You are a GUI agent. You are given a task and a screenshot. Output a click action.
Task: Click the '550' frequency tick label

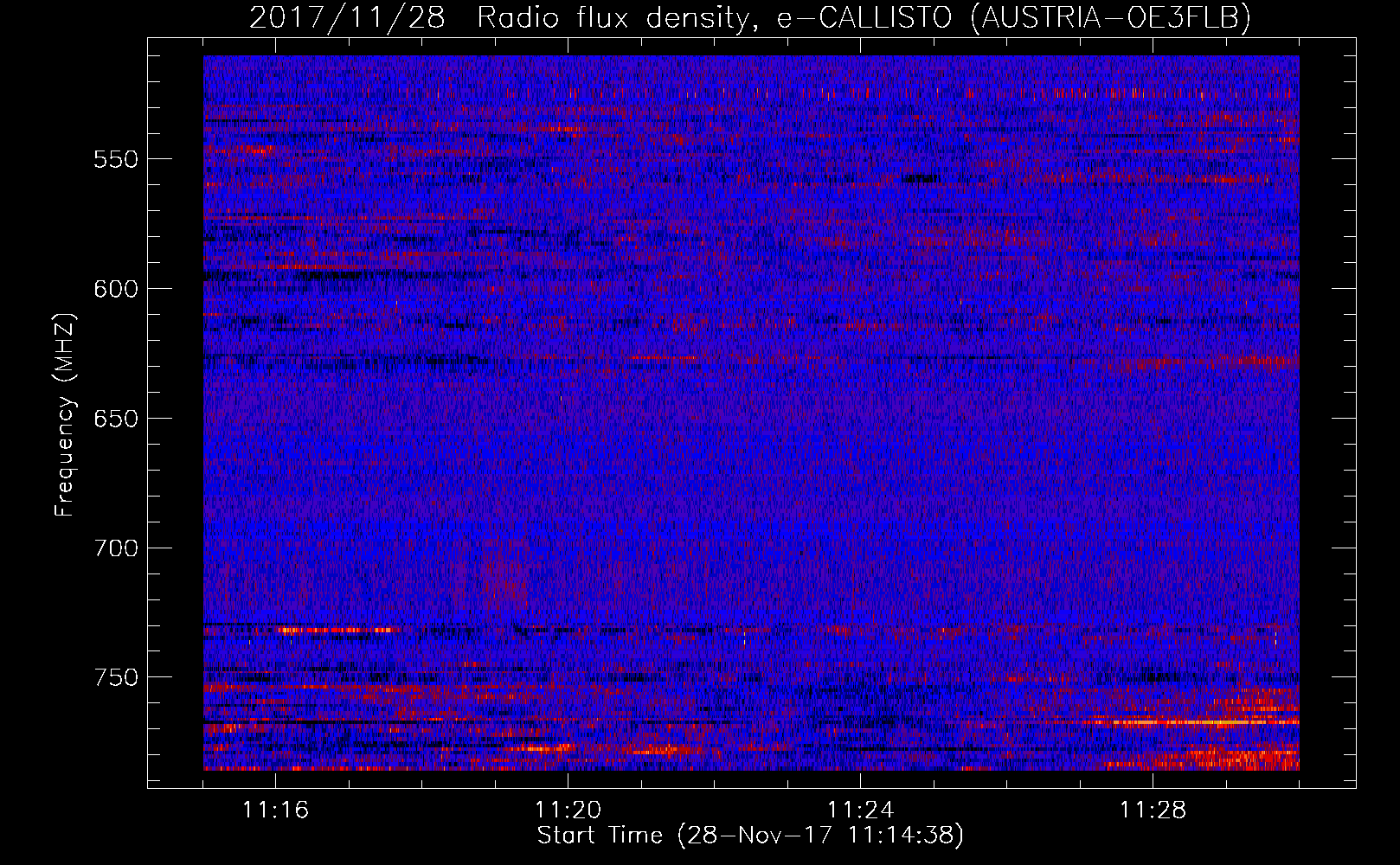pyautogui.click(x=116, y=159)
